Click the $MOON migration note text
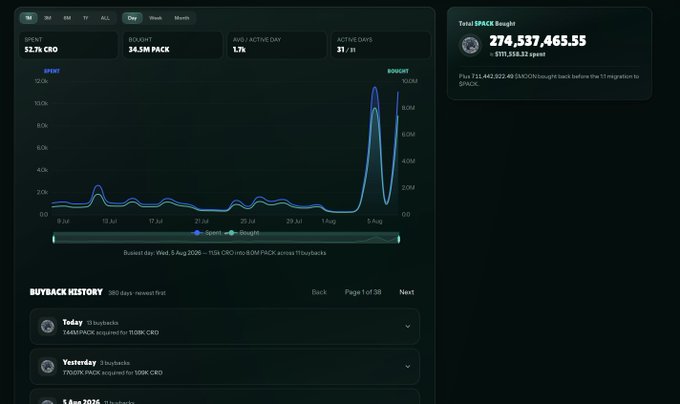This screenshot has height=404, width=680. click(549, 80)
